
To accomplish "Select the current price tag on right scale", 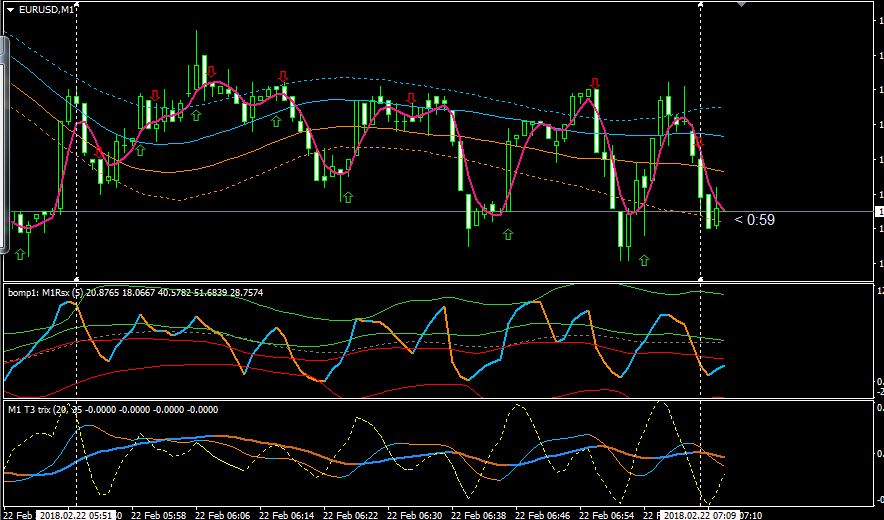I will click(879, 211).
